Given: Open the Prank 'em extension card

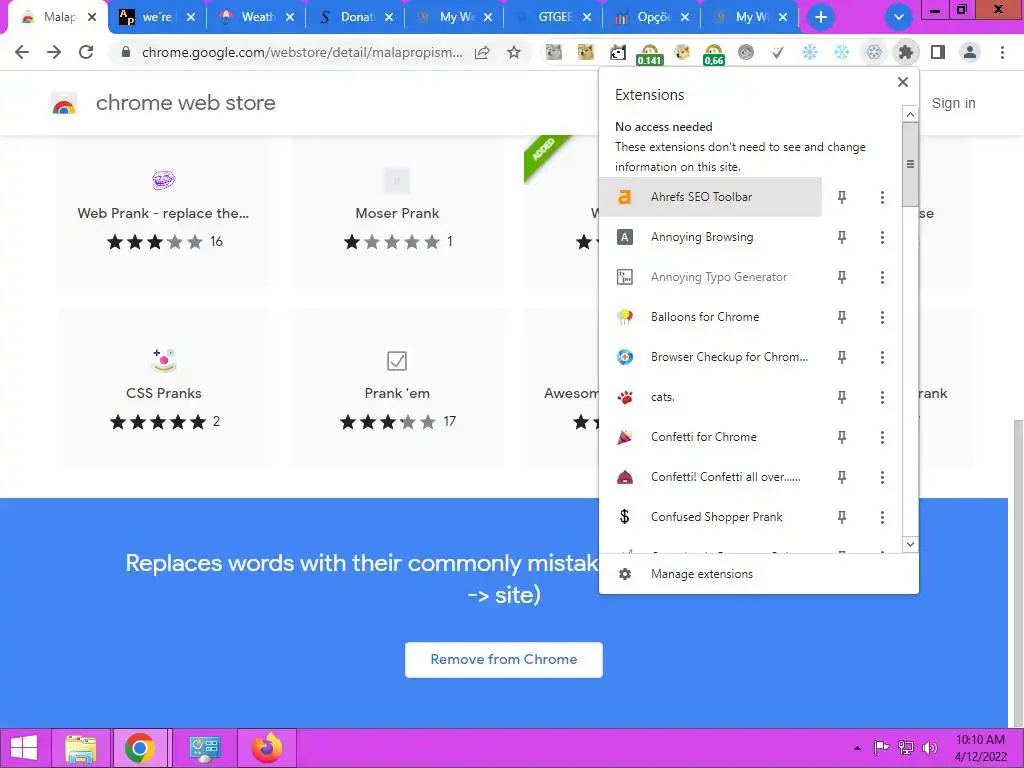Looking at the screenshot, I should click(397, 387).
